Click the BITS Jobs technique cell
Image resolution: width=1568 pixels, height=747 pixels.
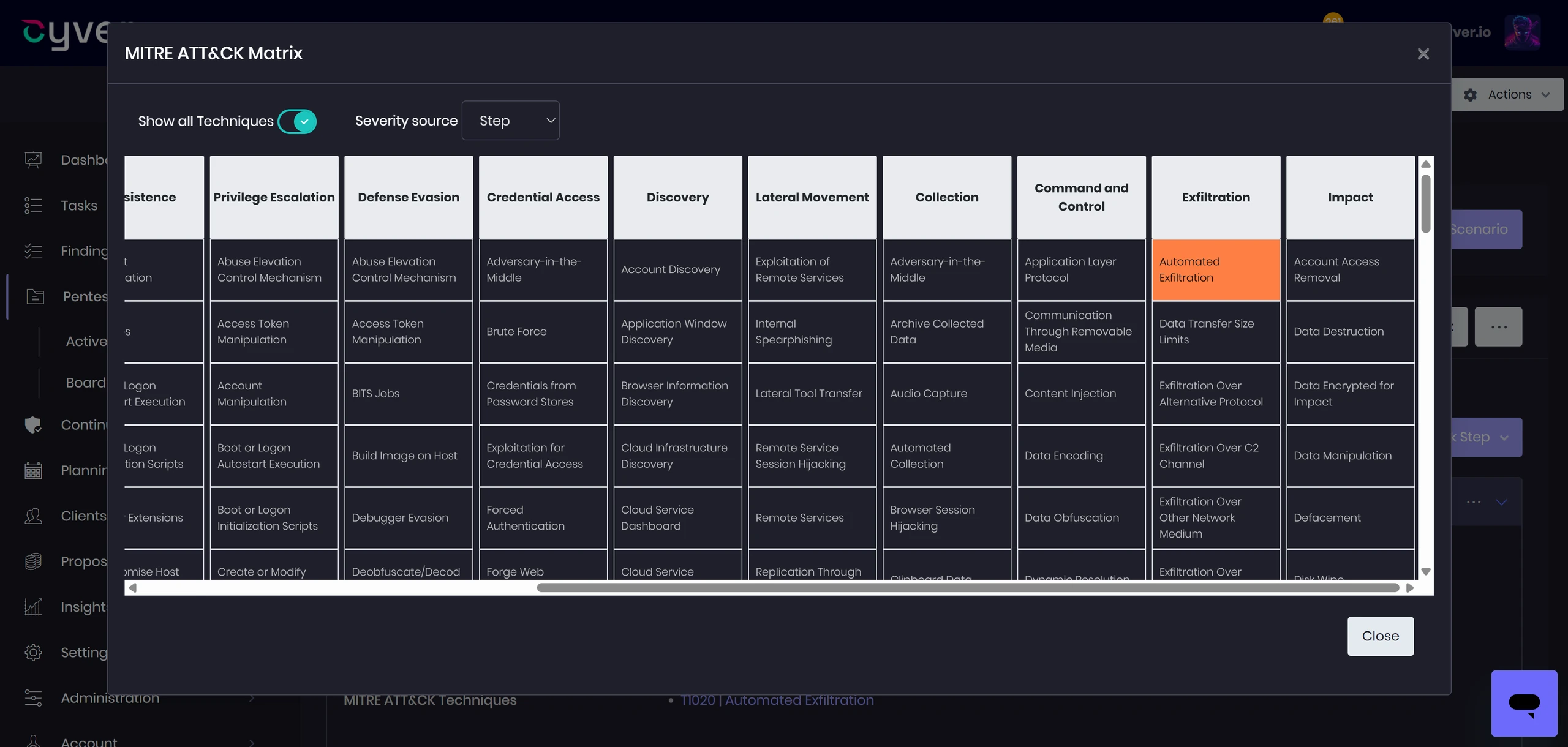[409, 394]
